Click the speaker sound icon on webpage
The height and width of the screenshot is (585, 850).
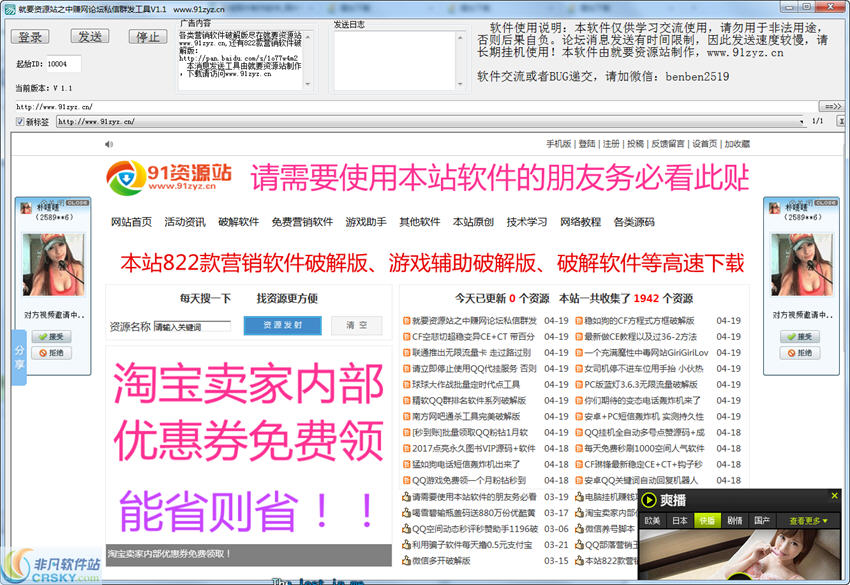coord(108,144)
